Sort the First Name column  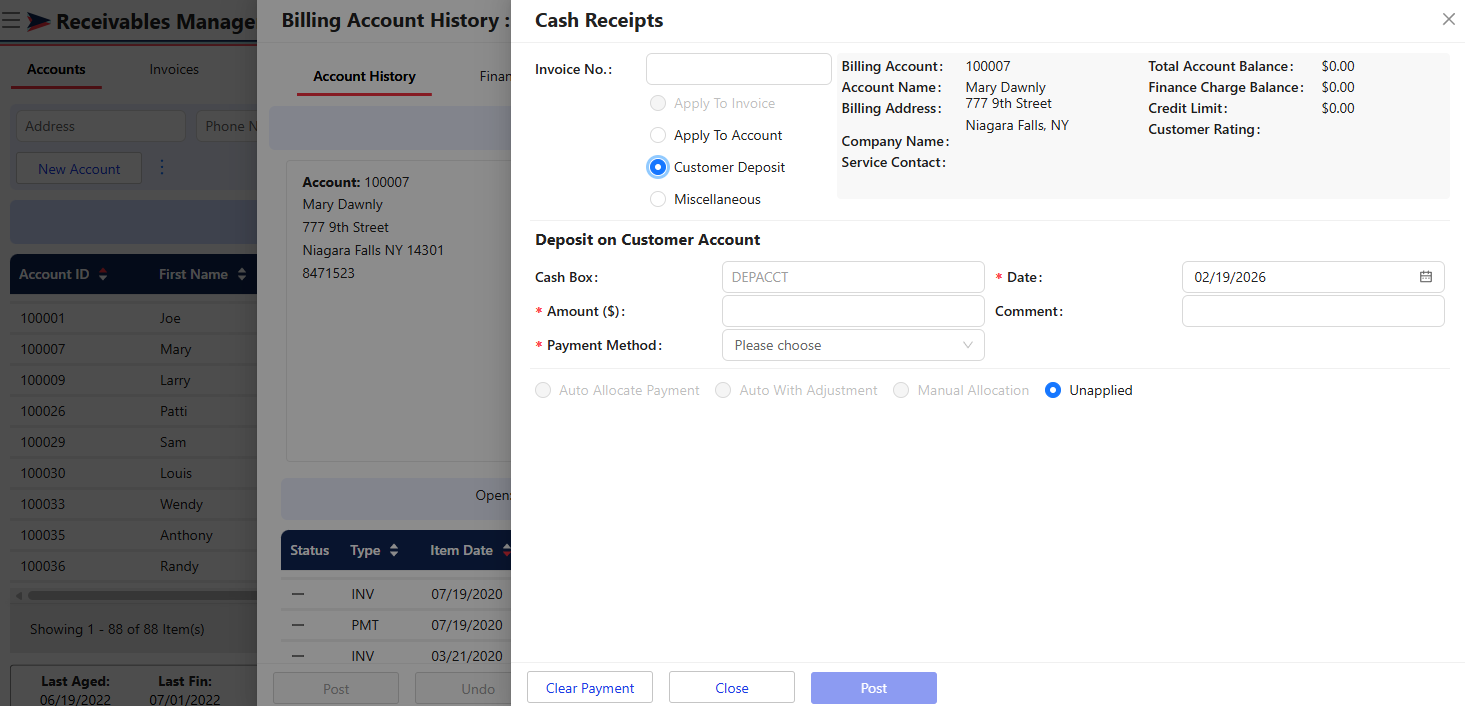(241, 275)
